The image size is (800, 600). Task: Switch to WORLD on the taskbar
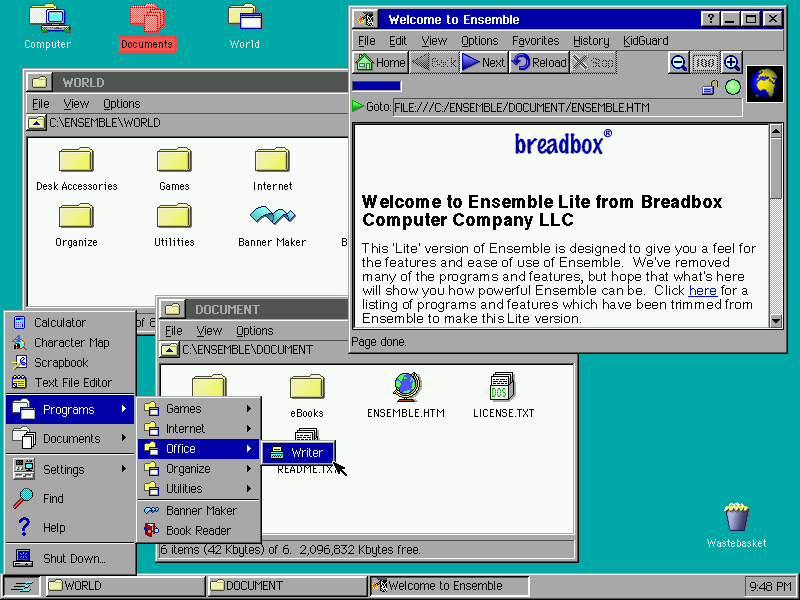pos(124,586)
